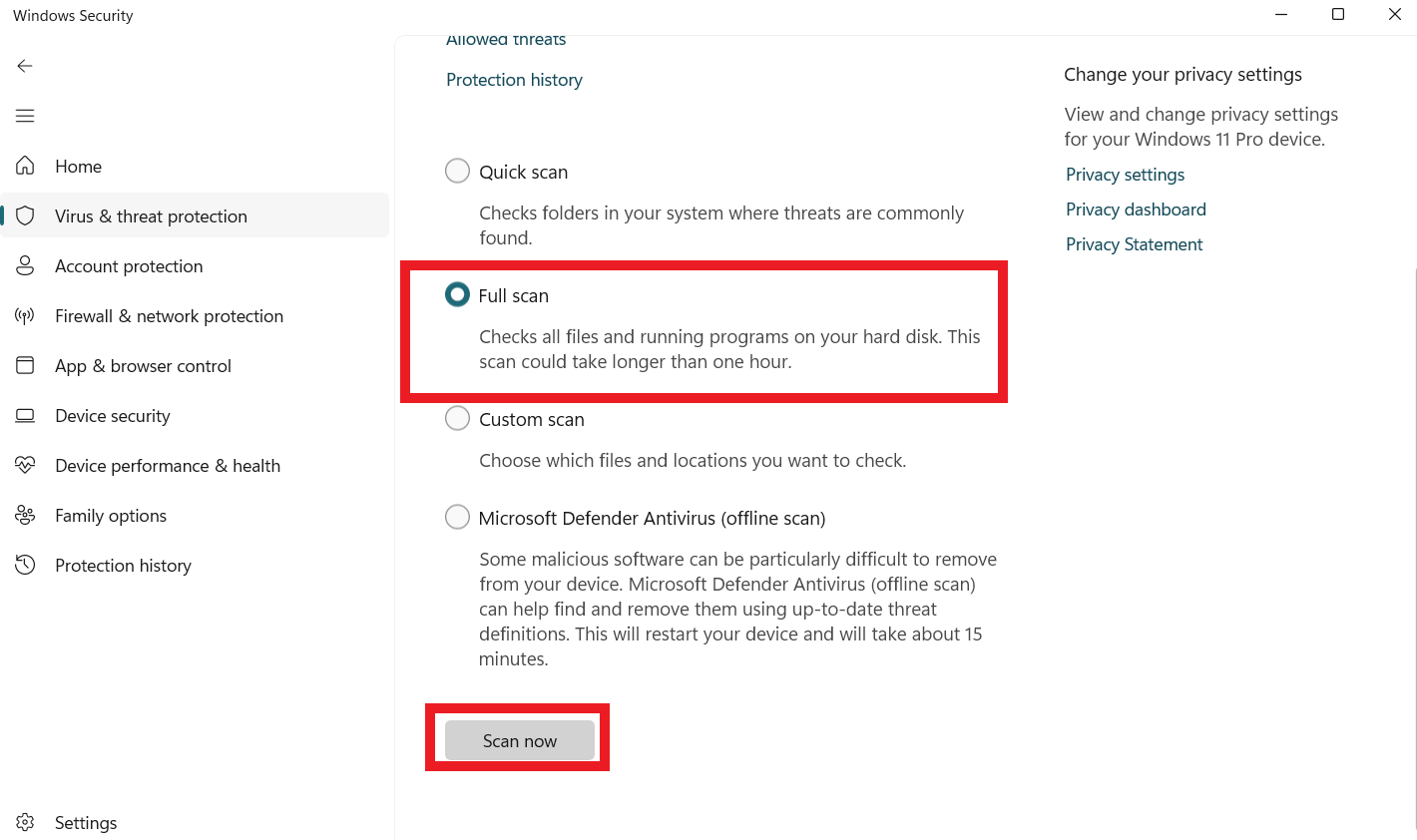Open Family options in sidebar
Image resolution: width=1417 pixels, height=840 pixels.
point(111,516)
